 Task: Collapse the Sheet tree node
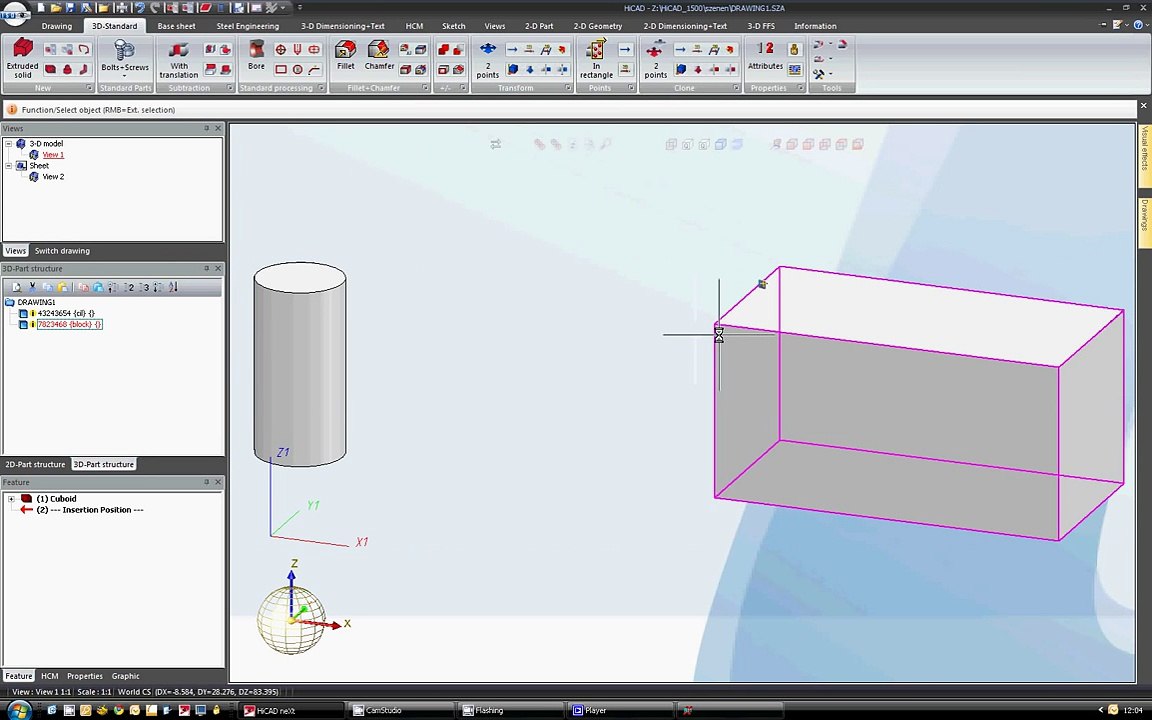click(x=9, y=166)
